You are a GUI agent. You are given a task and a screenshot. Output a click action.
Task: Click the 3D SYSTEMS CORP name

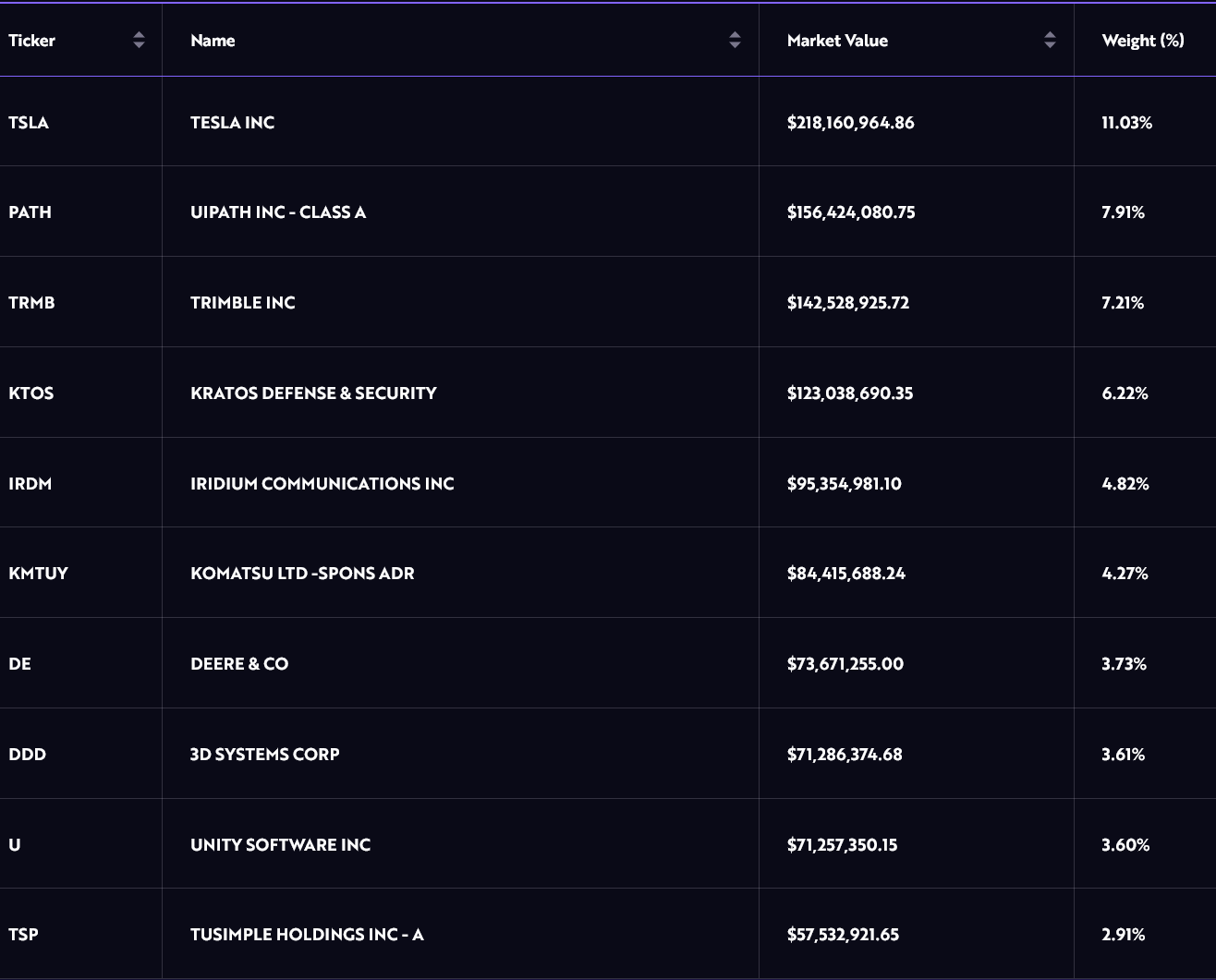pos(265,755)
